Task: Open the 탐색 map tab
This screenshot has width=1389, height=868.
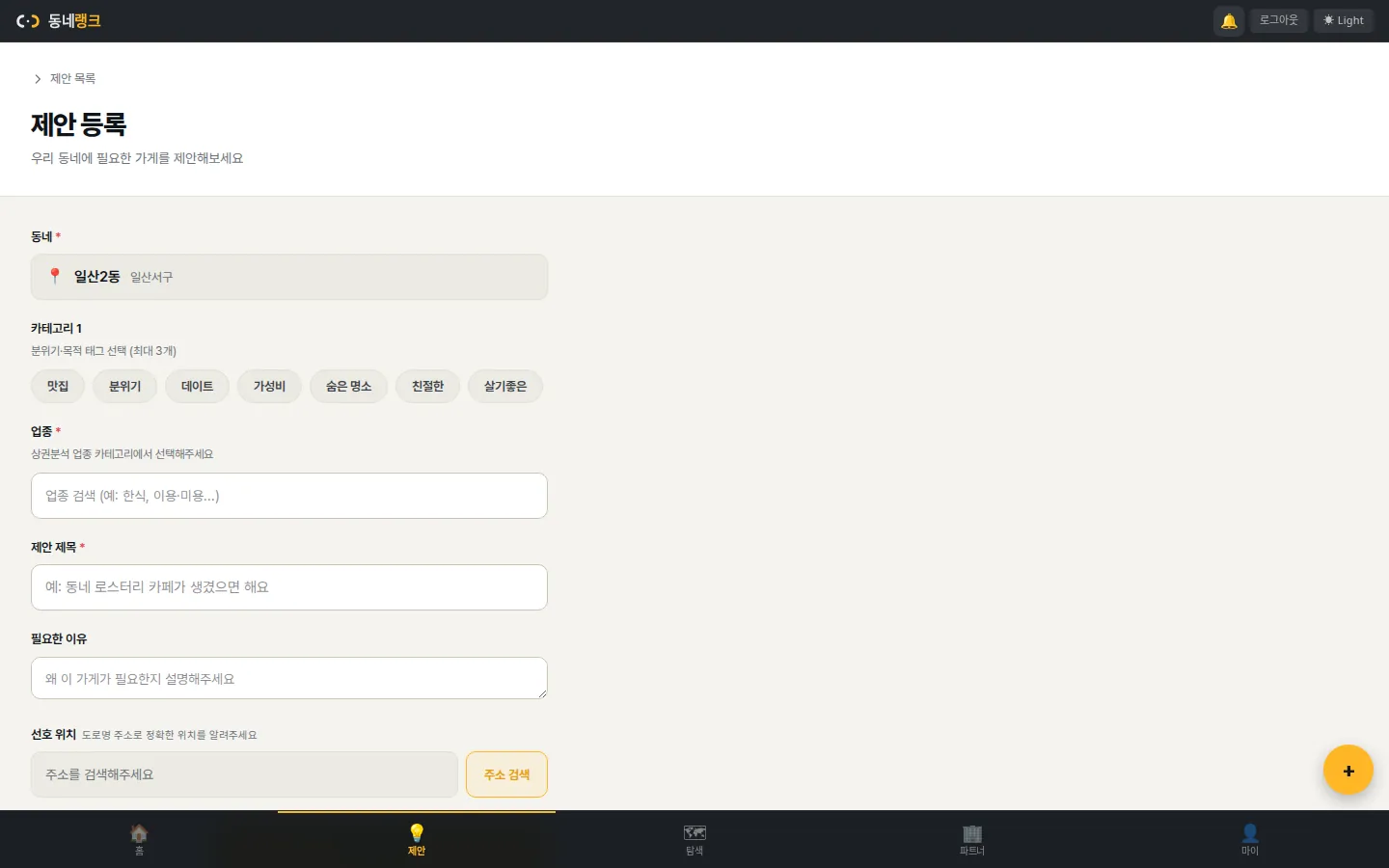Action: (x=694, y=839)
